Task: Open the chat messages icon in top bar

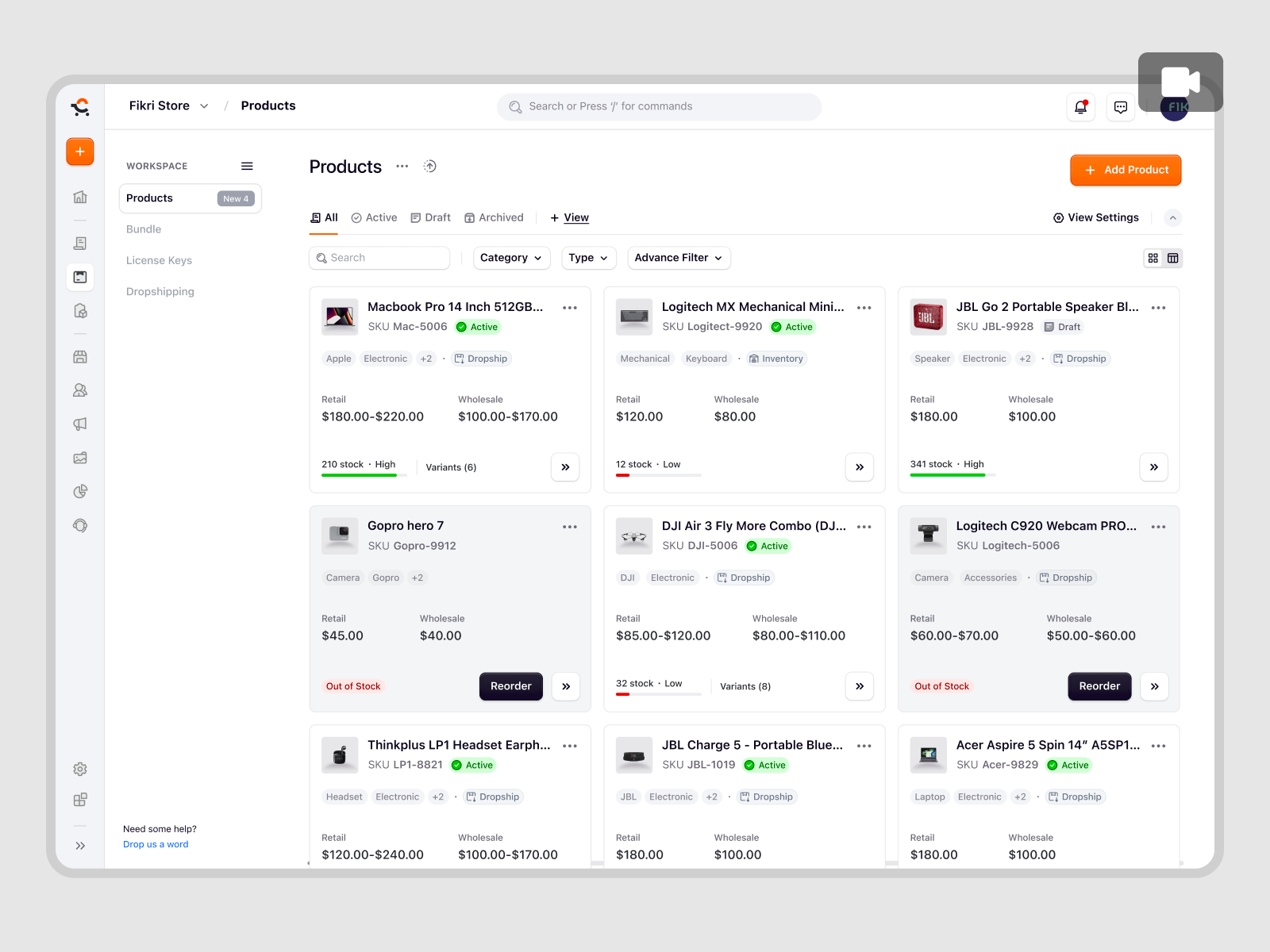Action: pyautogui.click(x=1121, y=106)
